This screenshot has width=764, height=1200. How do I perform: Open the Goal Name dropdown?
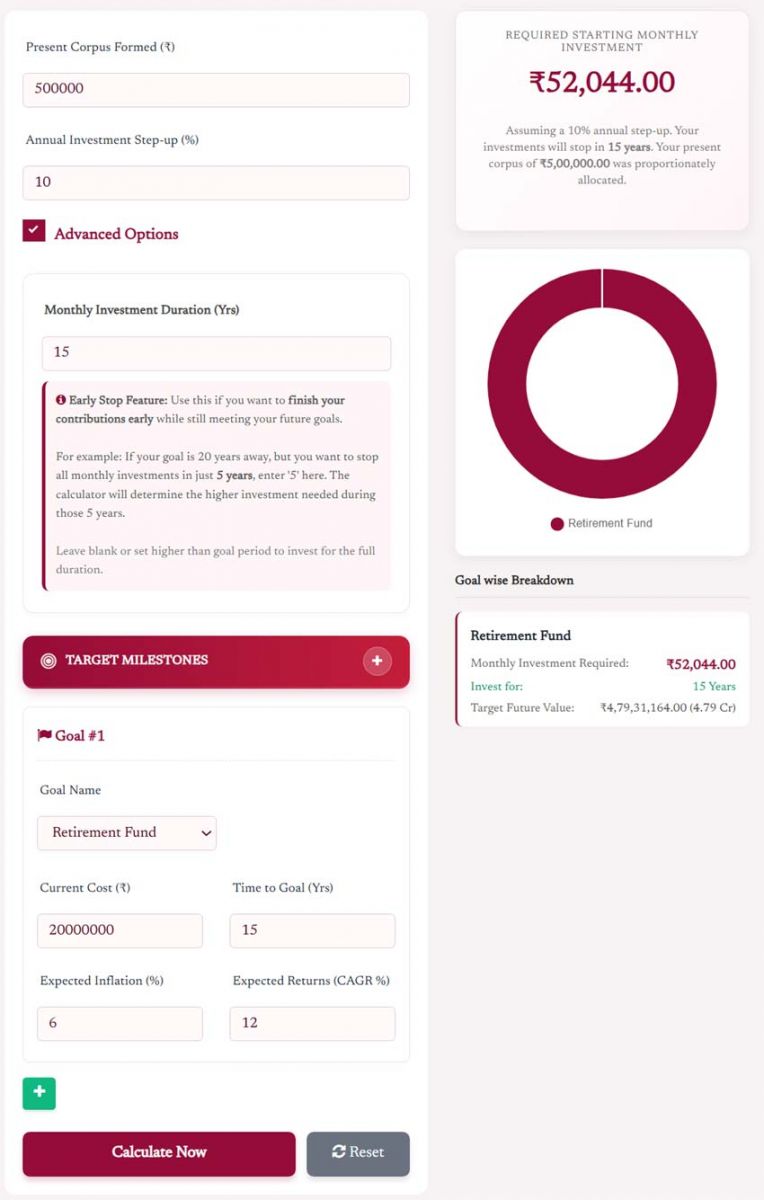126,832
